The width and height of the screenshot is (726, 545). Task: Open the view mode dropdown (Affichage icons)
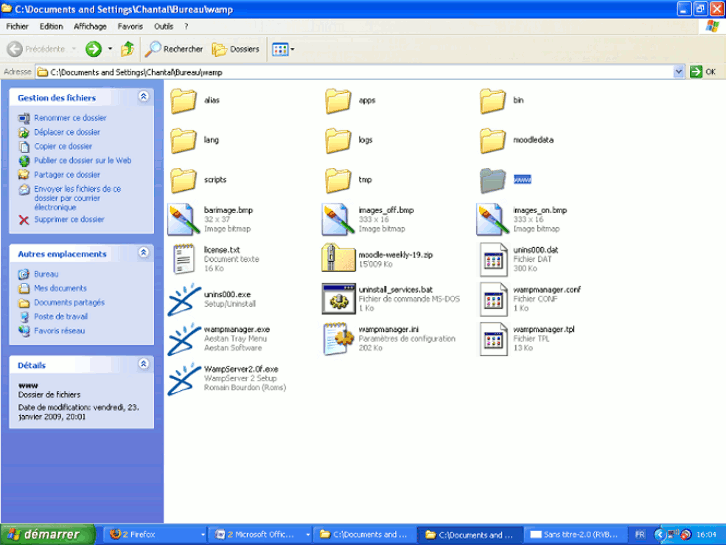[x=283, y=49]
